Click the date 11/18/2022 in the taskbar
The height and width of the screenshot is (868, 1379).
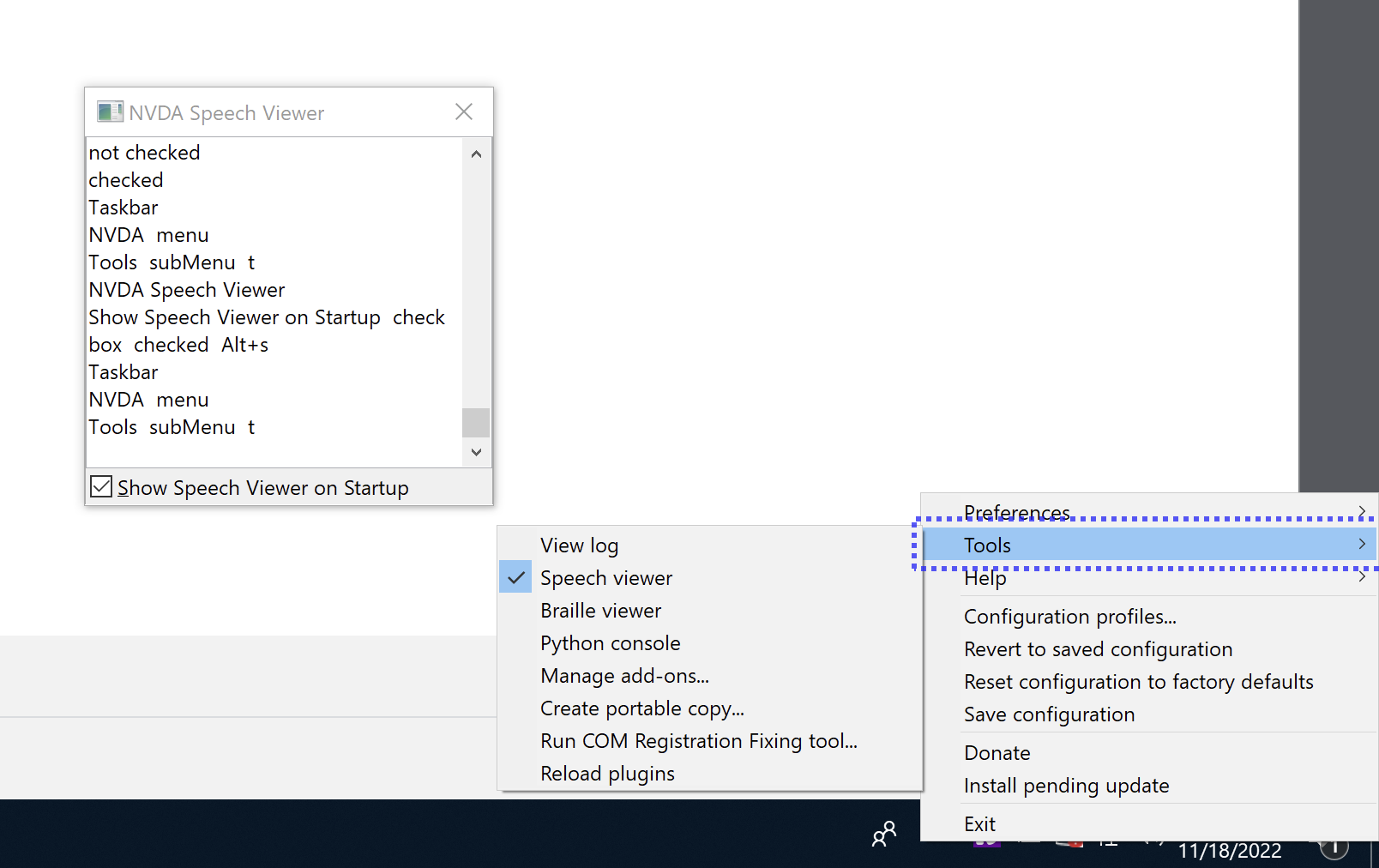click(x=1229, y=851)
